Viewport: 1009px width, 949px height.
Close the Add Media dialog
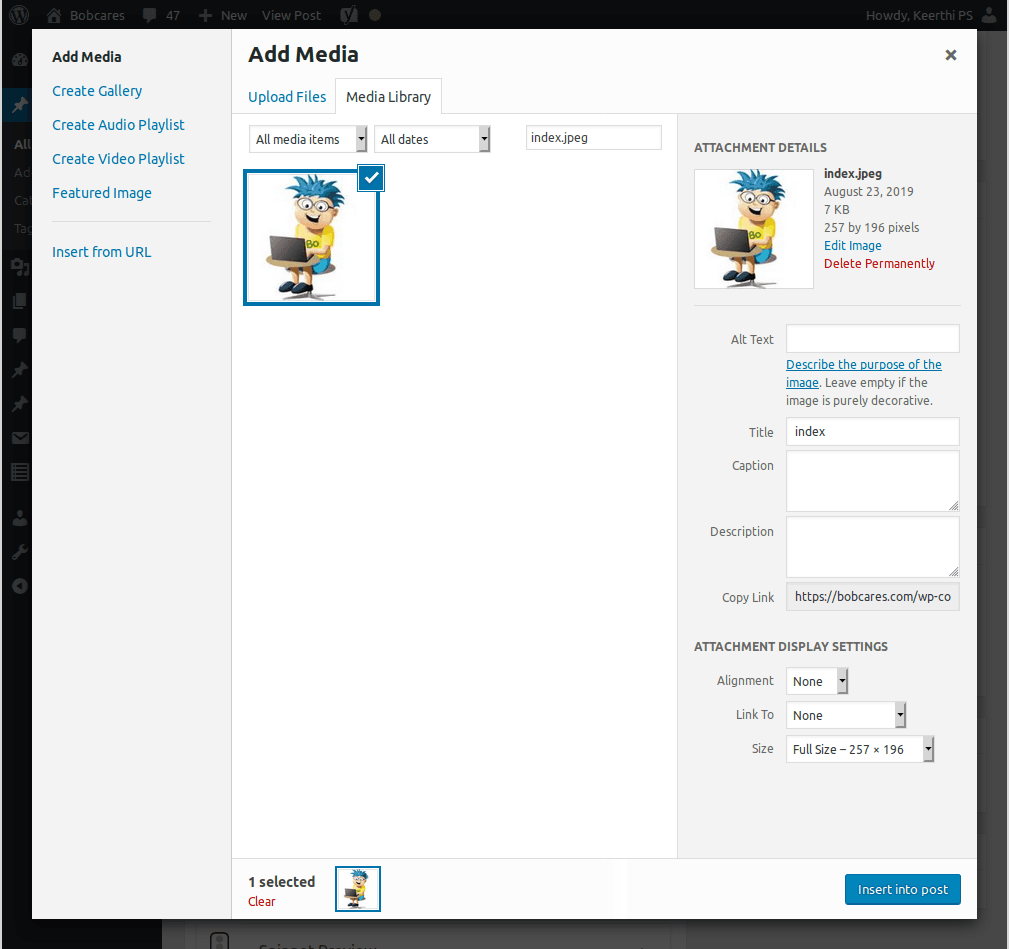pyautogui.click(x=950, y=55)
